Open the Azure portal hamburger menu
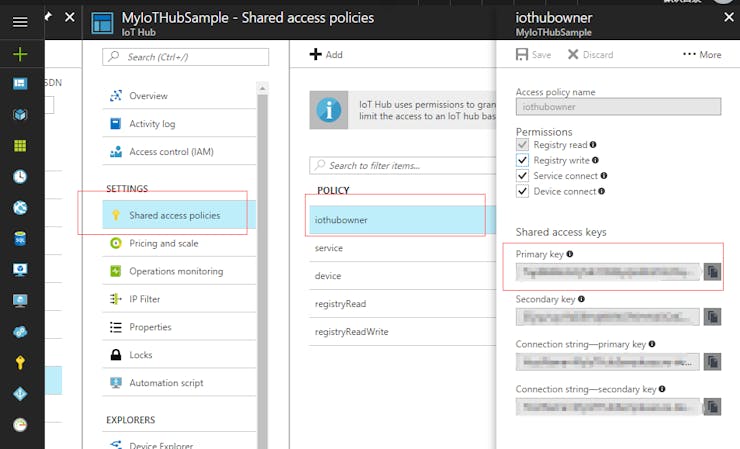Screen dimensions: 740x449 coord(20,22)
